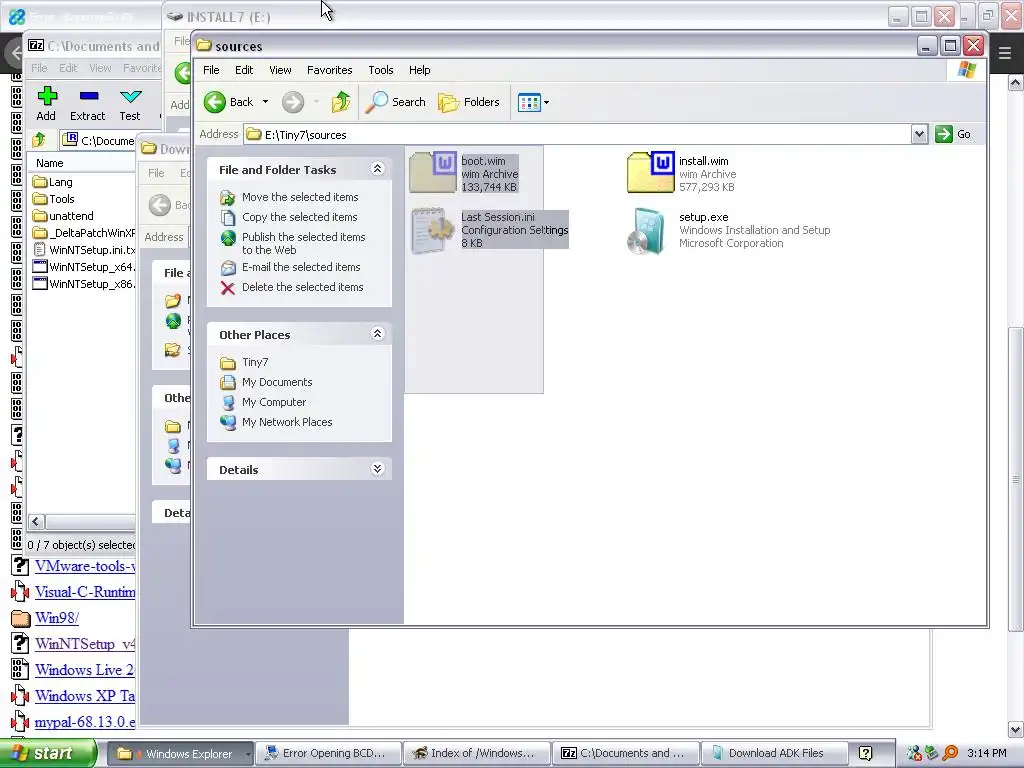The image size is (1024, 768).
Task: Go up one folder level in sources window
Action: tap(341, 102)
